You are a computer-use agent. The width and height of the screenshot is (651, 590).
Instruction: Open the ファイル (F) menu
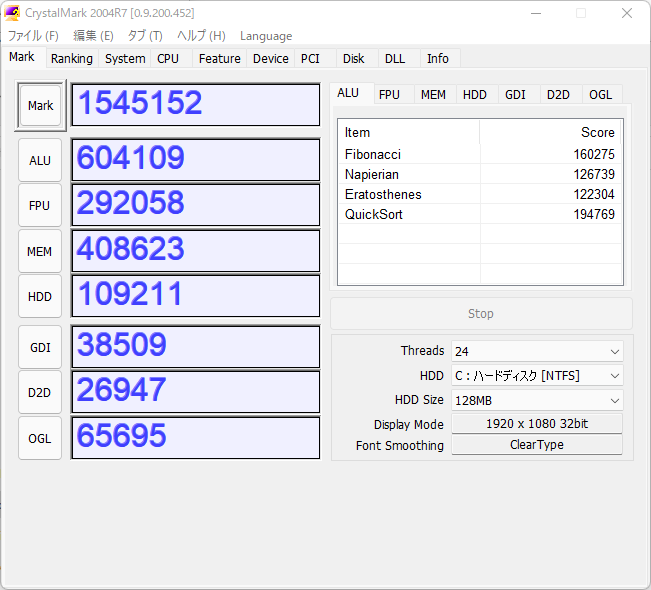point(33,36)
